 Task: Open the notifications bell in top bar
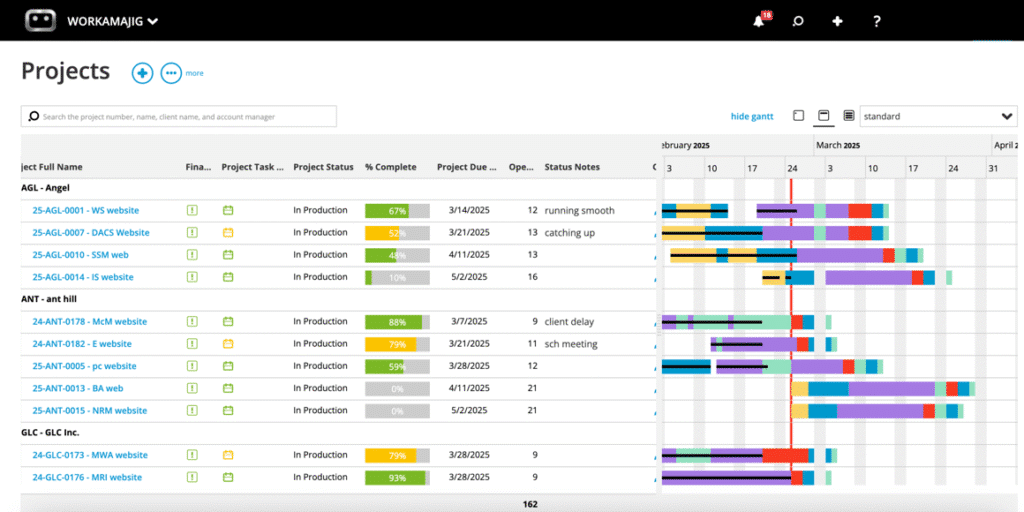[x=758, y=21]
